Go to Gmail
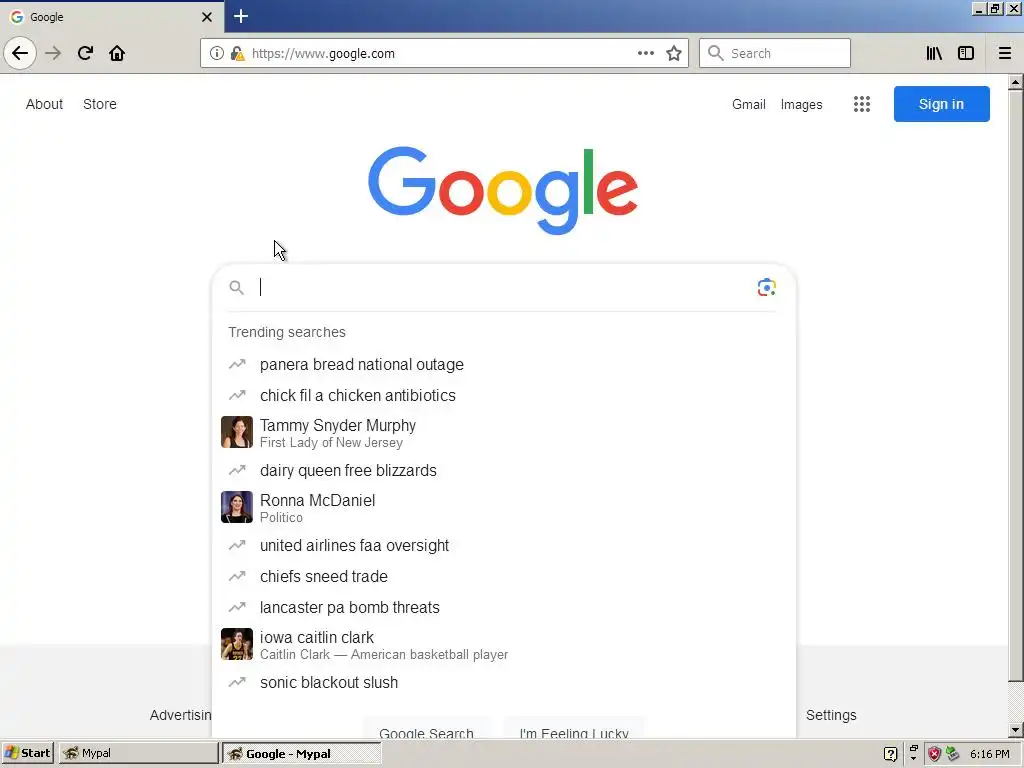1024x768 pixels. (x=748, y=104)
